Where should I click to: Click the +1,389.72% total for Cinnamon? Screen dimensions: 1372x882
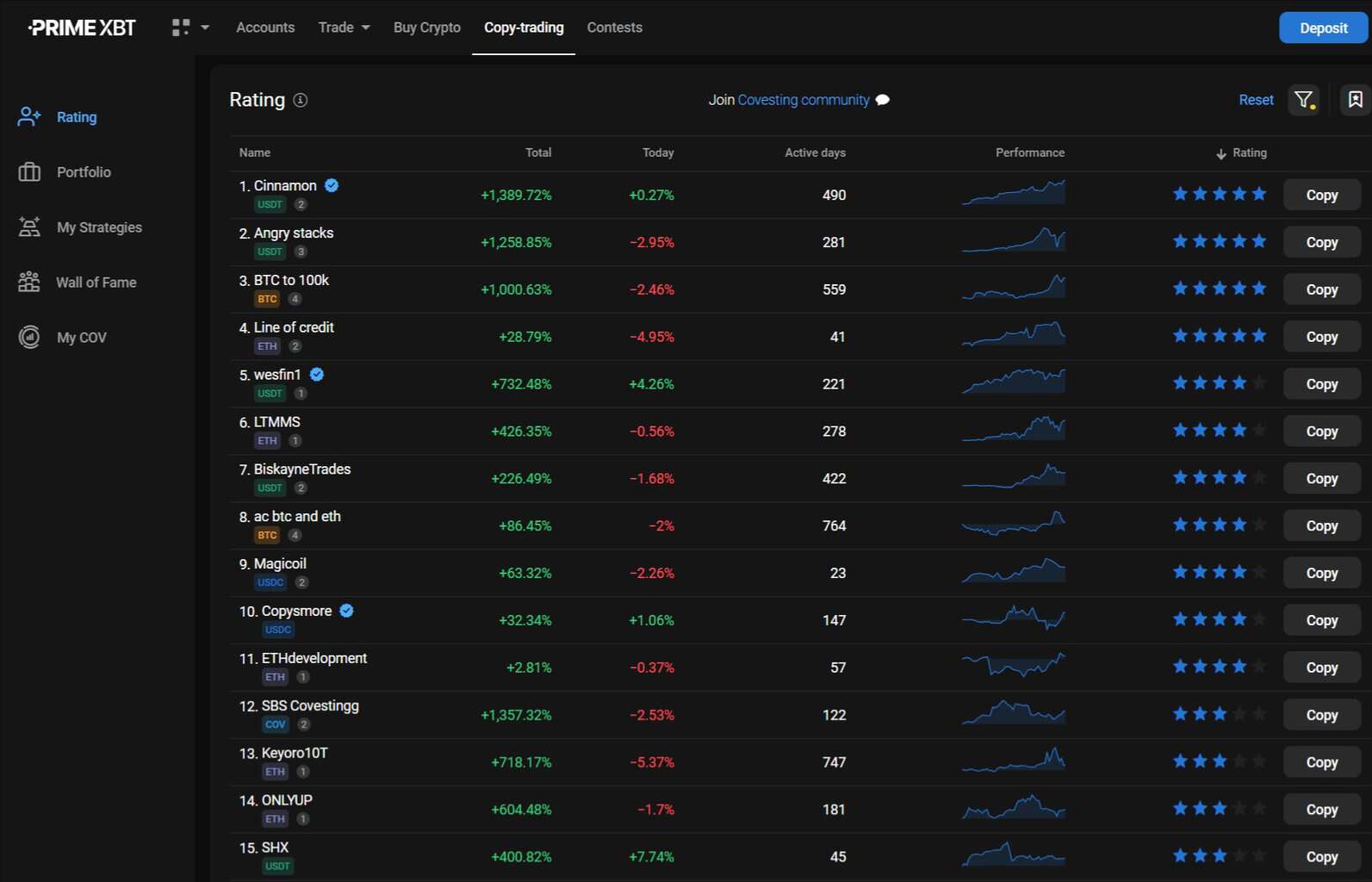click(516, 195)
